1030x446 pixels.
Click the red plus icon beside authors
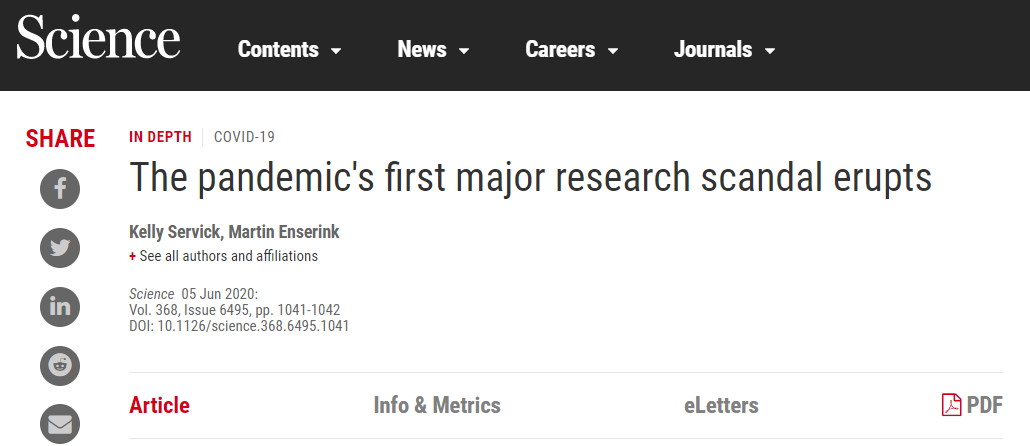click(133, 257)
